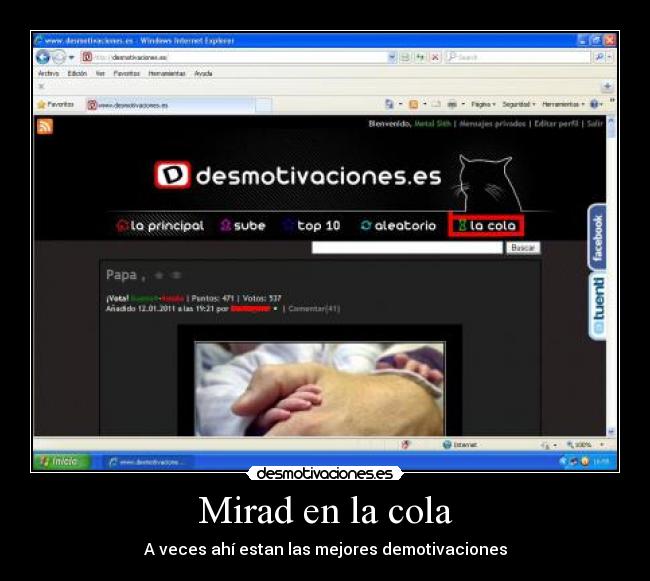The width and height of the screenshot is (650, 581).
Task: Select the www.desmotivaciones taskbar item
Action: pyautogui.click(x=150, y=462)
